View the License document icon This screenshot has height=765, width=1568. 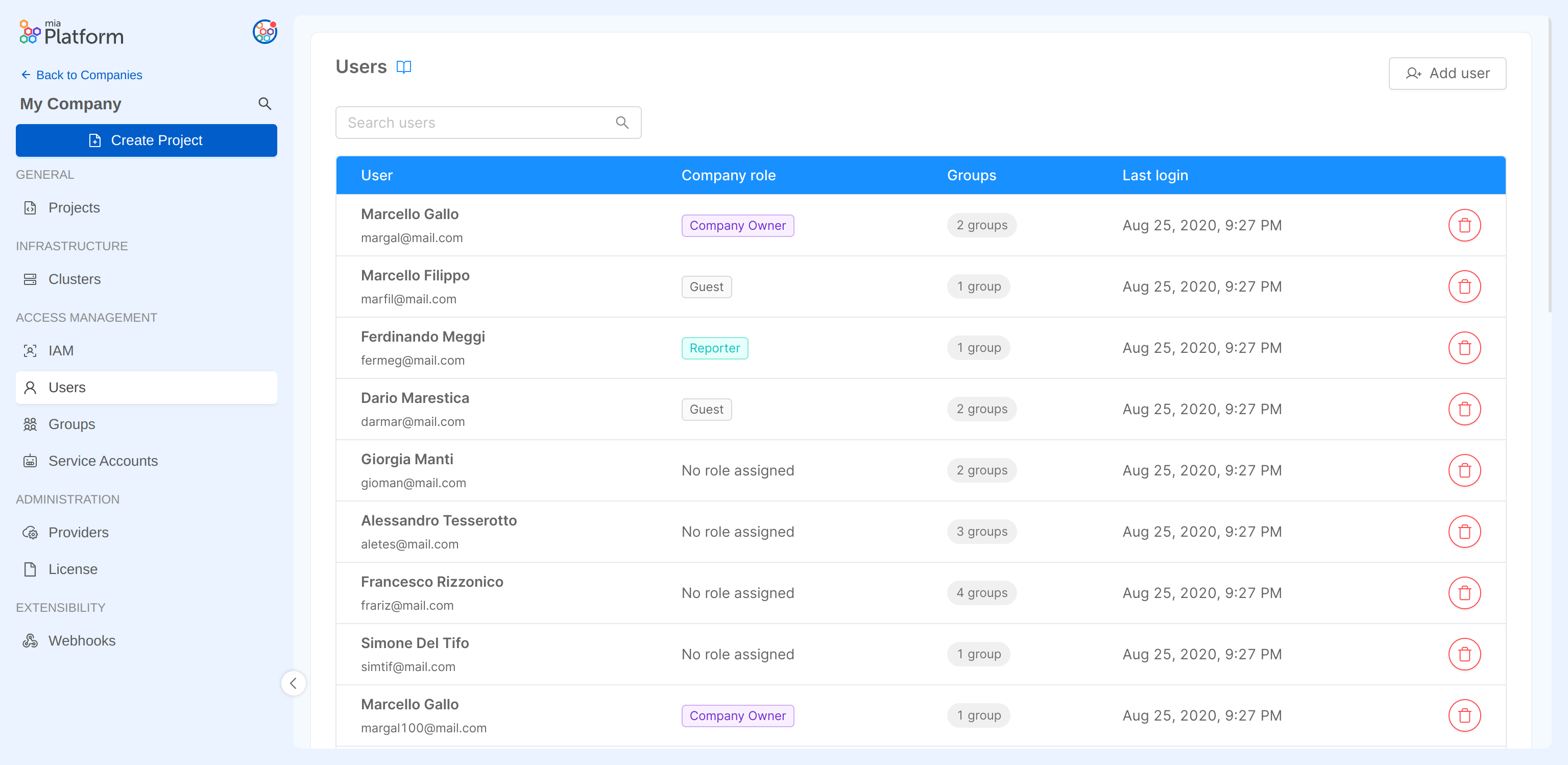pyautogui.click(x=30, y=569)
